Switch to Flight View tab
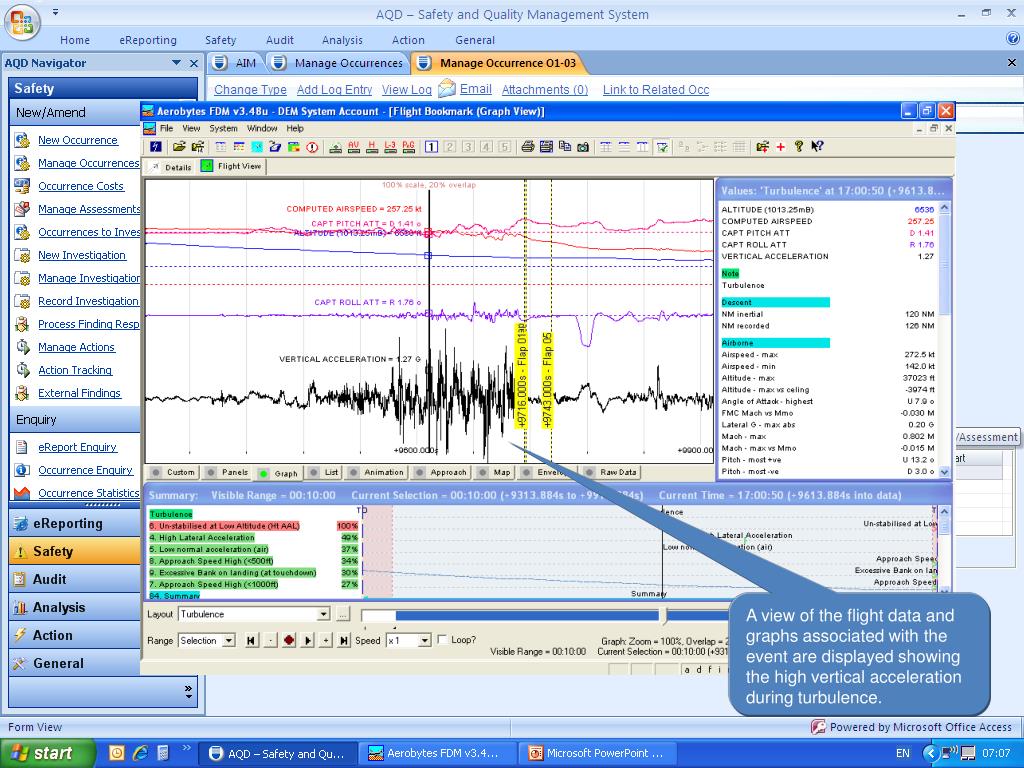Image resolution: width=1024 pixels, height=768 pixels. pos(232,167)
